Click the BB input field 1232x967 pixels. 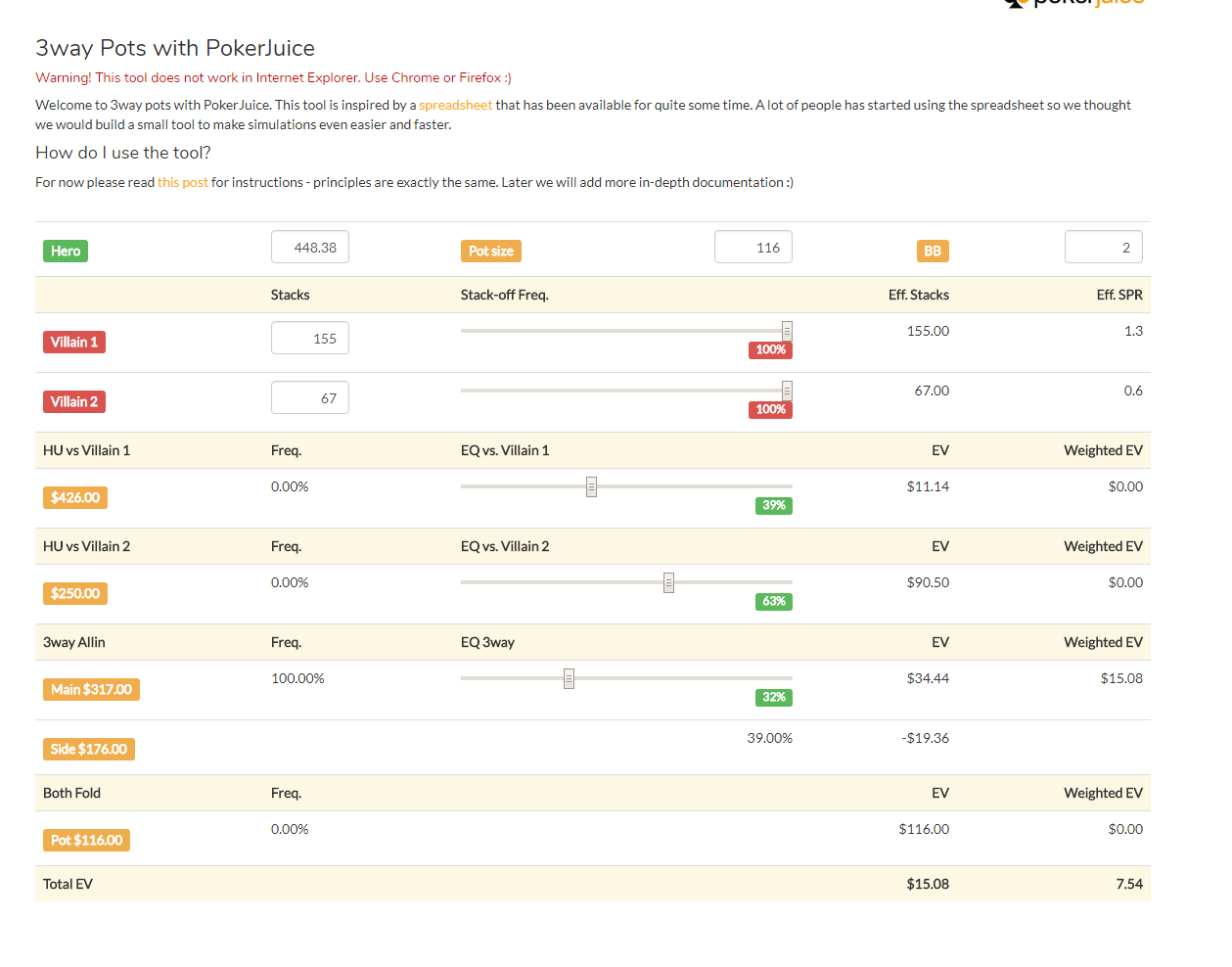click(1104, 248)
